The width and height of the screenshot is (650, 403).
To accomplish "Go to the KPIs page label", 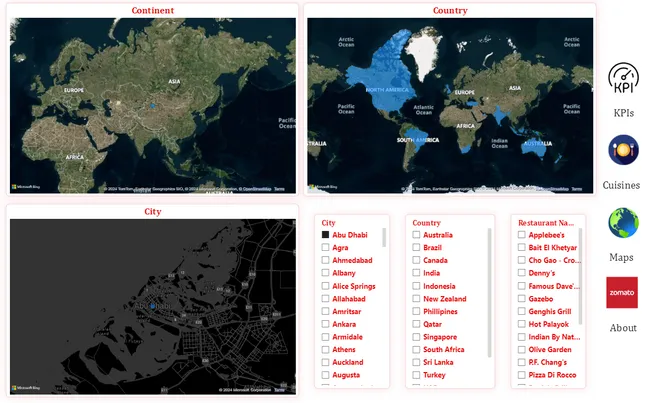I will 623,113.
